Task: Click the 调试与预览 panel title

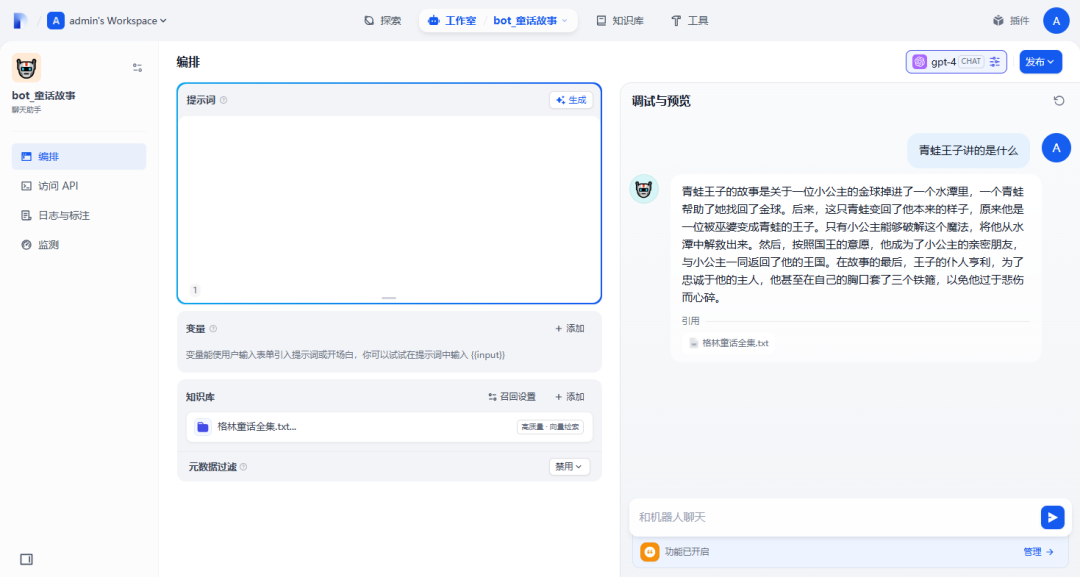Action: (x=661, y=101)
